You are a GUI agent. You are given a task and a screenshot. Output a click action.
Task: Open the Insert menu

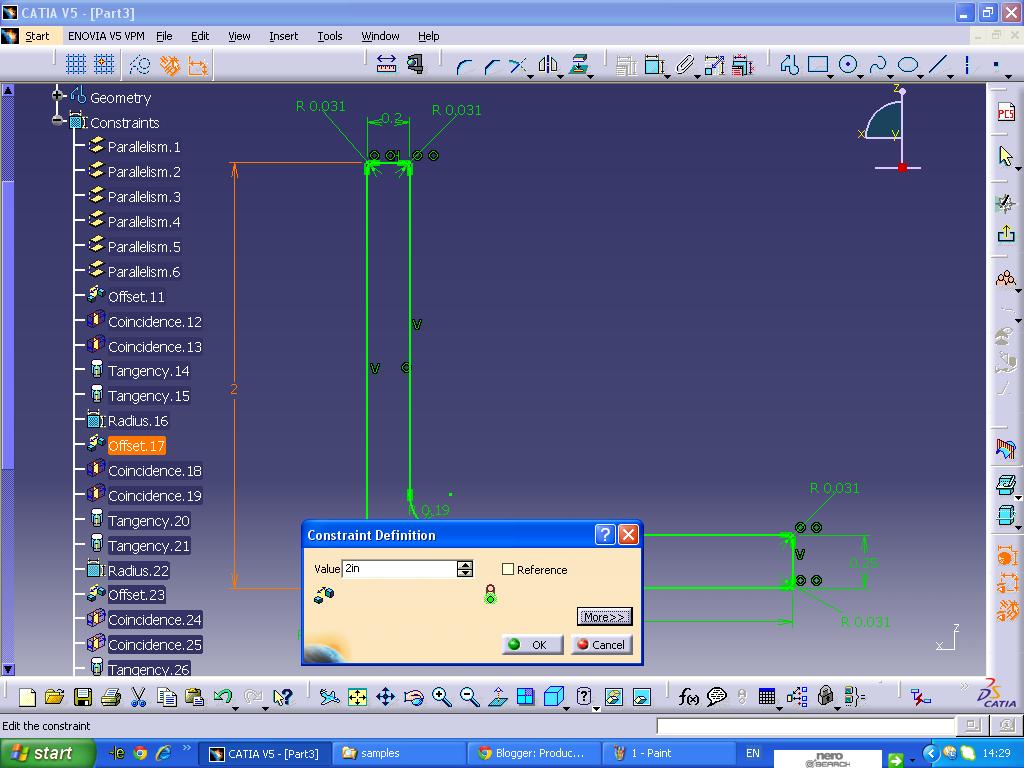pos(283,36)
